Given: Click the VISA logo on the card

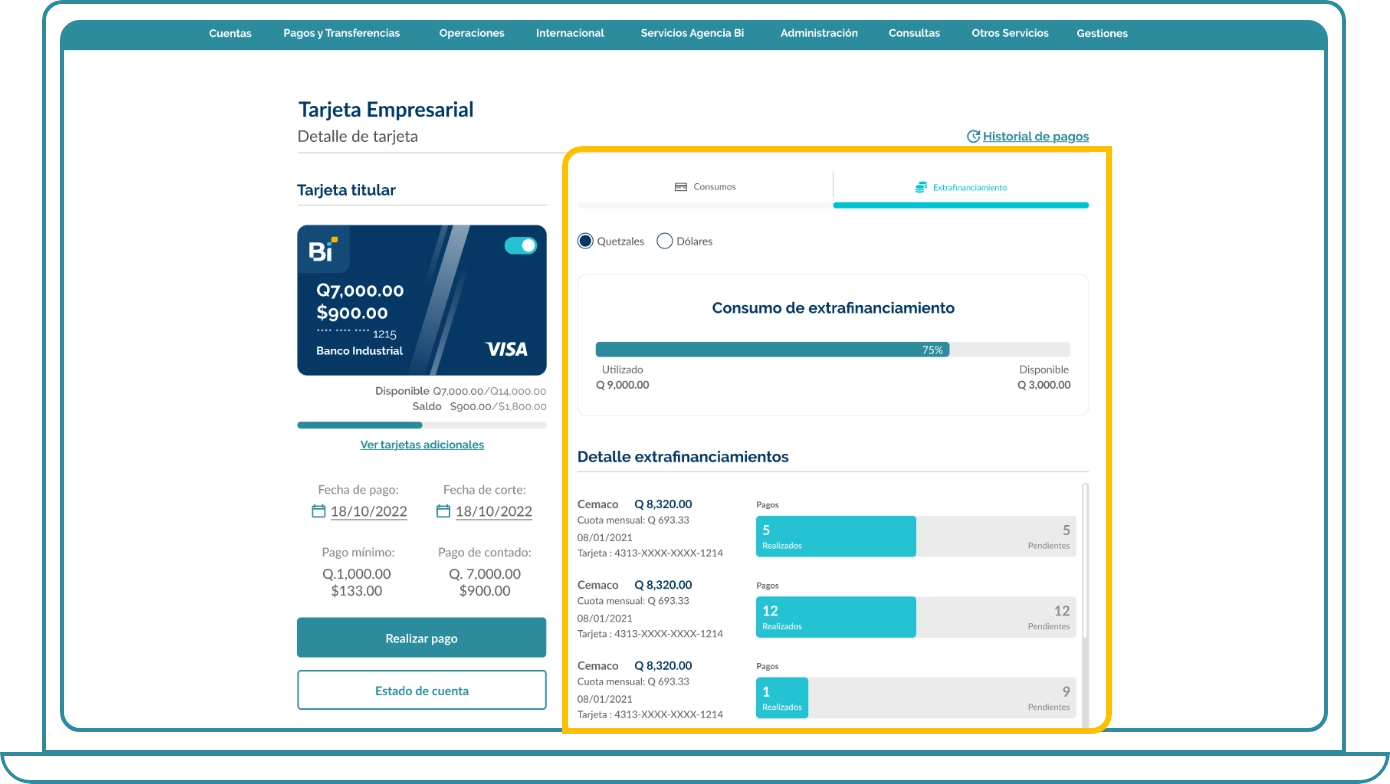Looking at the screenshot, I should point(506,350).
